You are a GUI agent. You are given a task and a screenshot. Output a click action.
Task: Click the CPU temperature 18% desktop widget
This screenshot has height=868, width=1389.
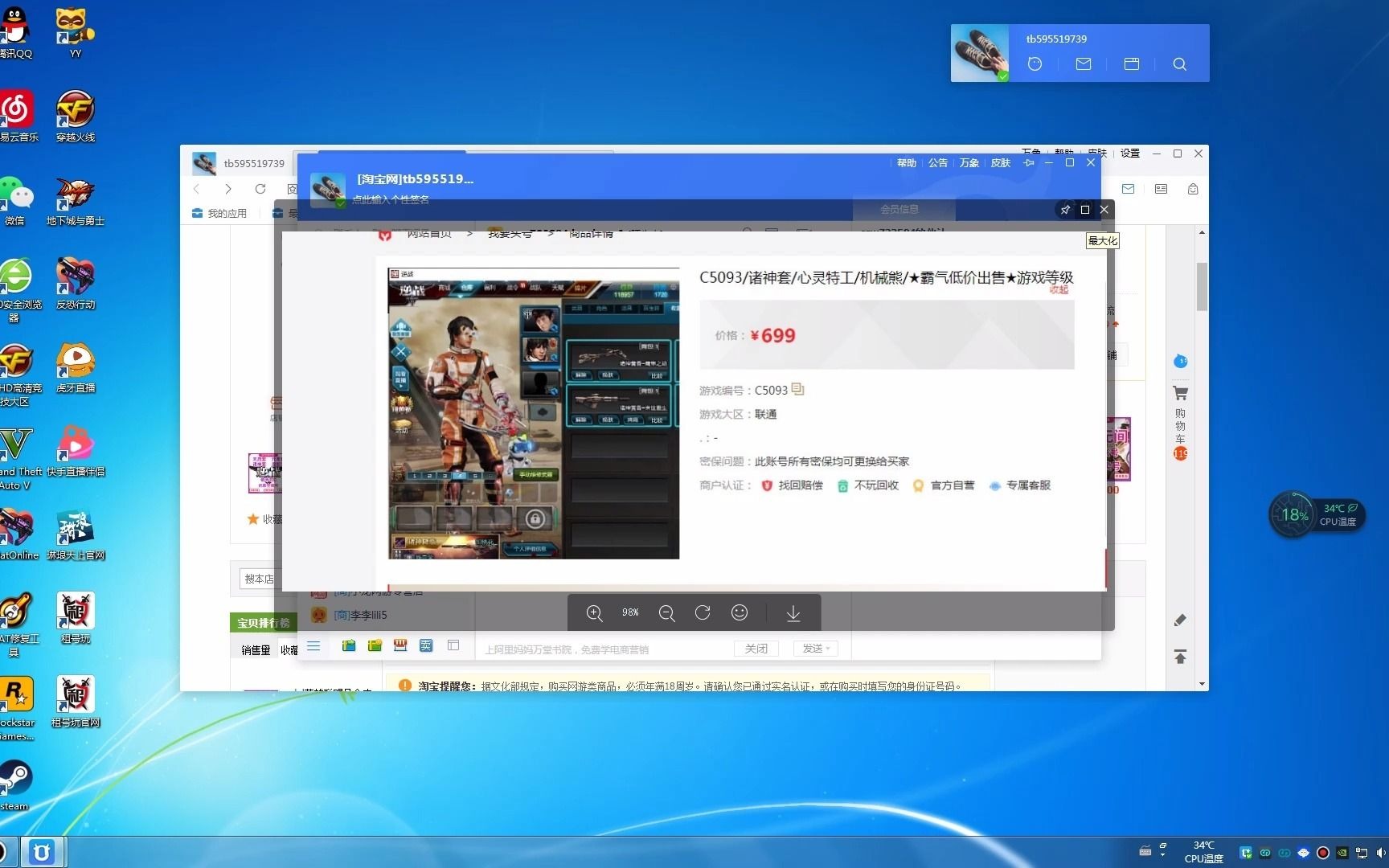pyautogui.click(x=1317, y=514)
